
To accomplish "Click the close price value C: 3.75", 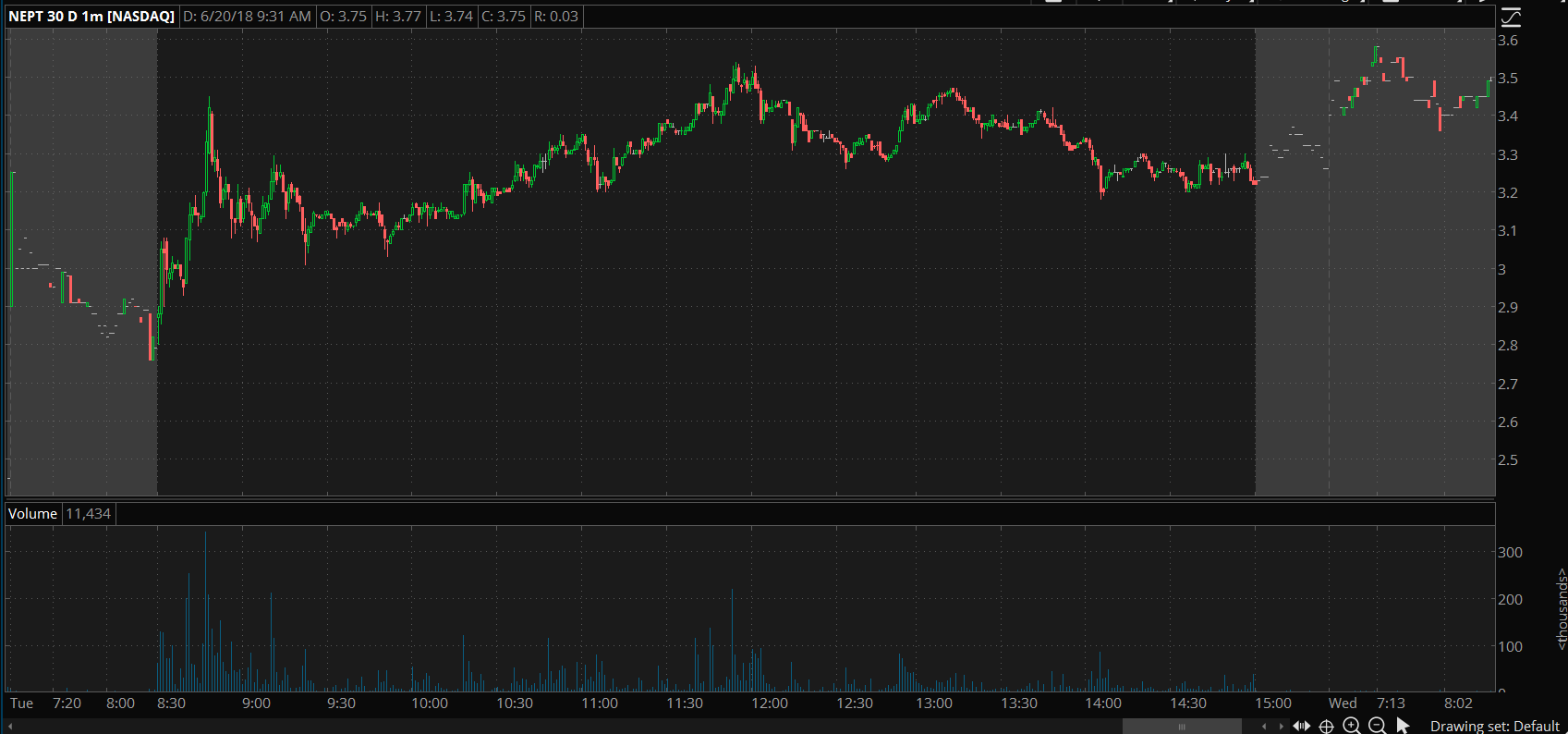I will [x=504, y=17].
